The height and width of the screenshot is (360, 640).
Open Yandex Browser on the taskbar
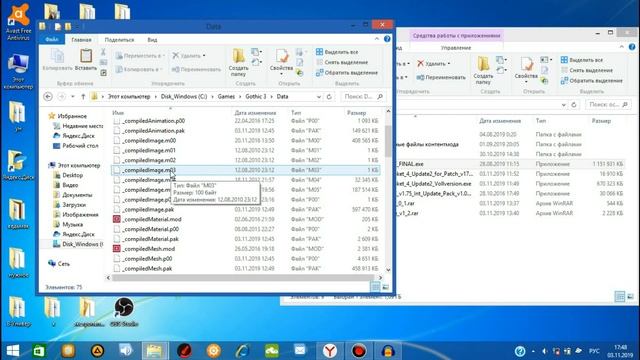tap(329, 351)
